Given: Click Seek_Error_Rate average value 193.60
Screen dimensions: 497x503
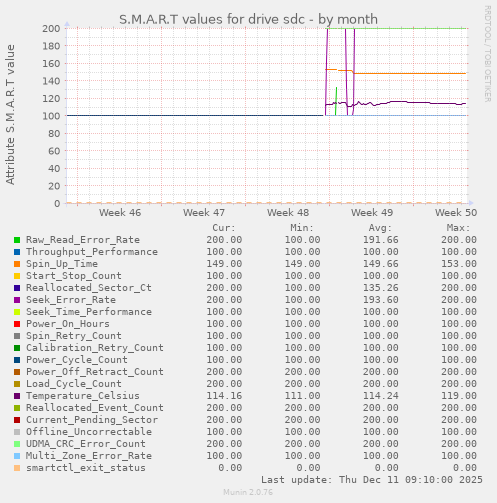Looking at the screenshot, I should click(x=381, y=300).
